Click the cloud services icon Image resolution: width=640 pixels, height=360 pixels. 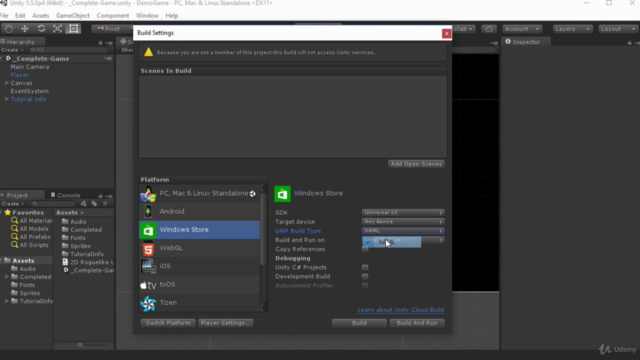[x=489, y=29]
